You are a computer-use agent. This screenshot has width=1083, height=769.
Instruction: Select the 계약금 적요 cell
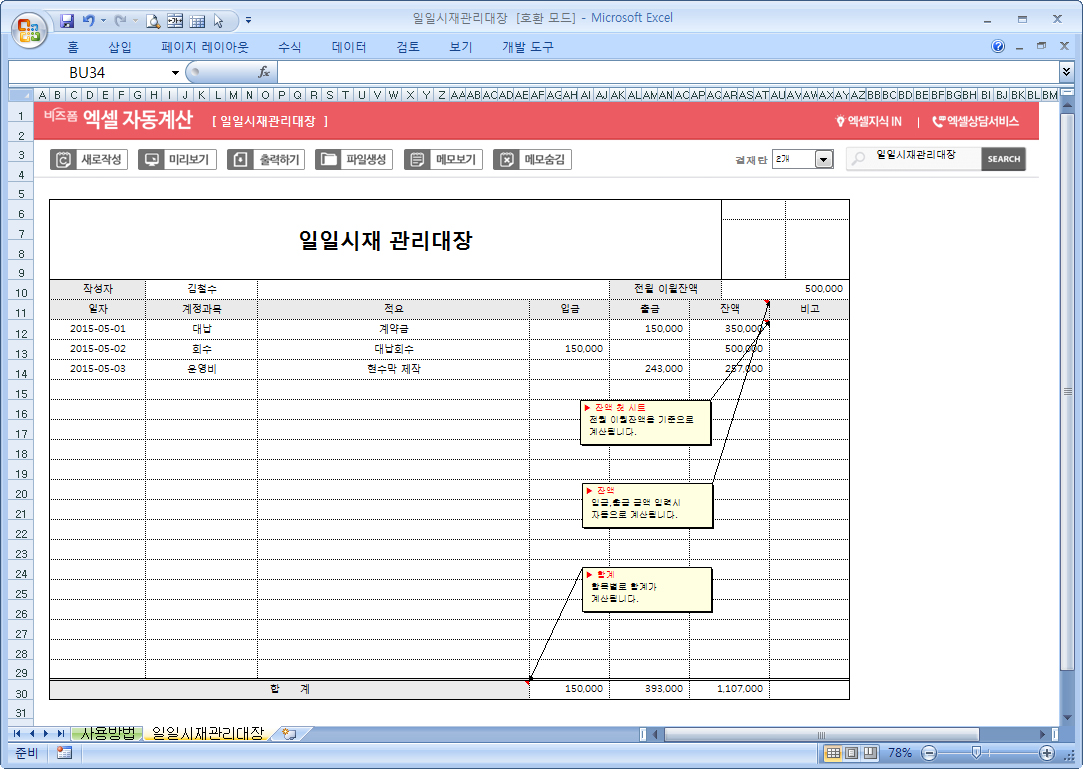coord(394,329)
